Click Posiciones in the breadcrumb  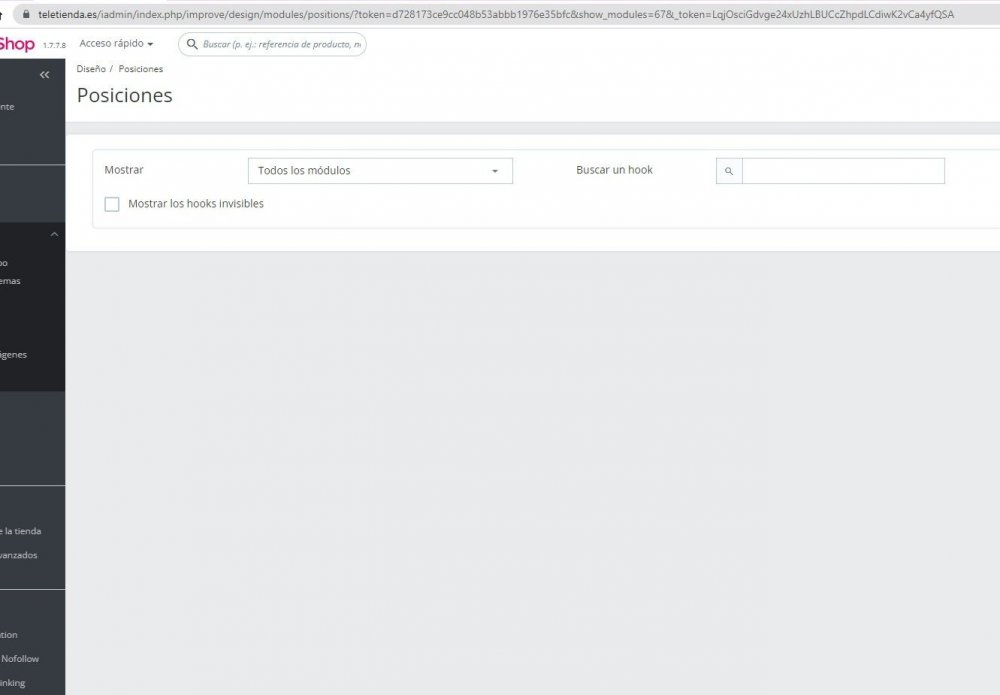(141, 68)
